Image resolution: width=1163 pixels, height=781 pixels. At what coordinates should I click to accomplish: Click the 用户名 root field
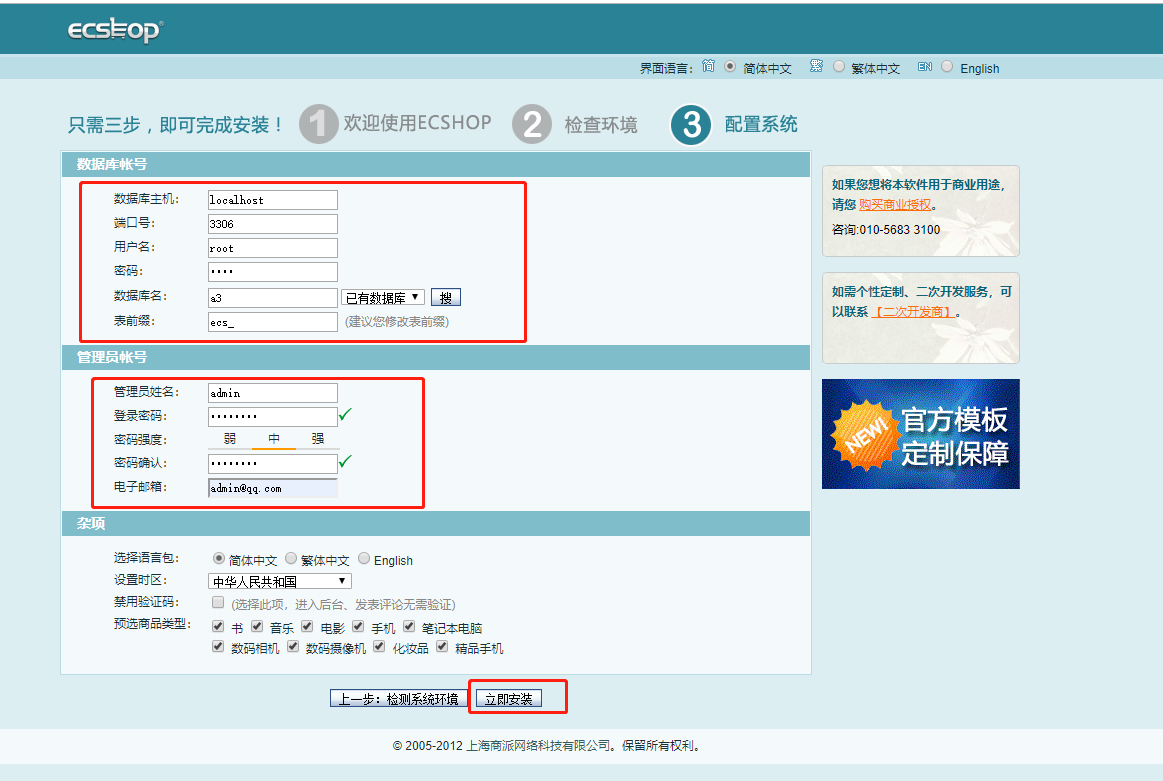[x=273, y=248]
